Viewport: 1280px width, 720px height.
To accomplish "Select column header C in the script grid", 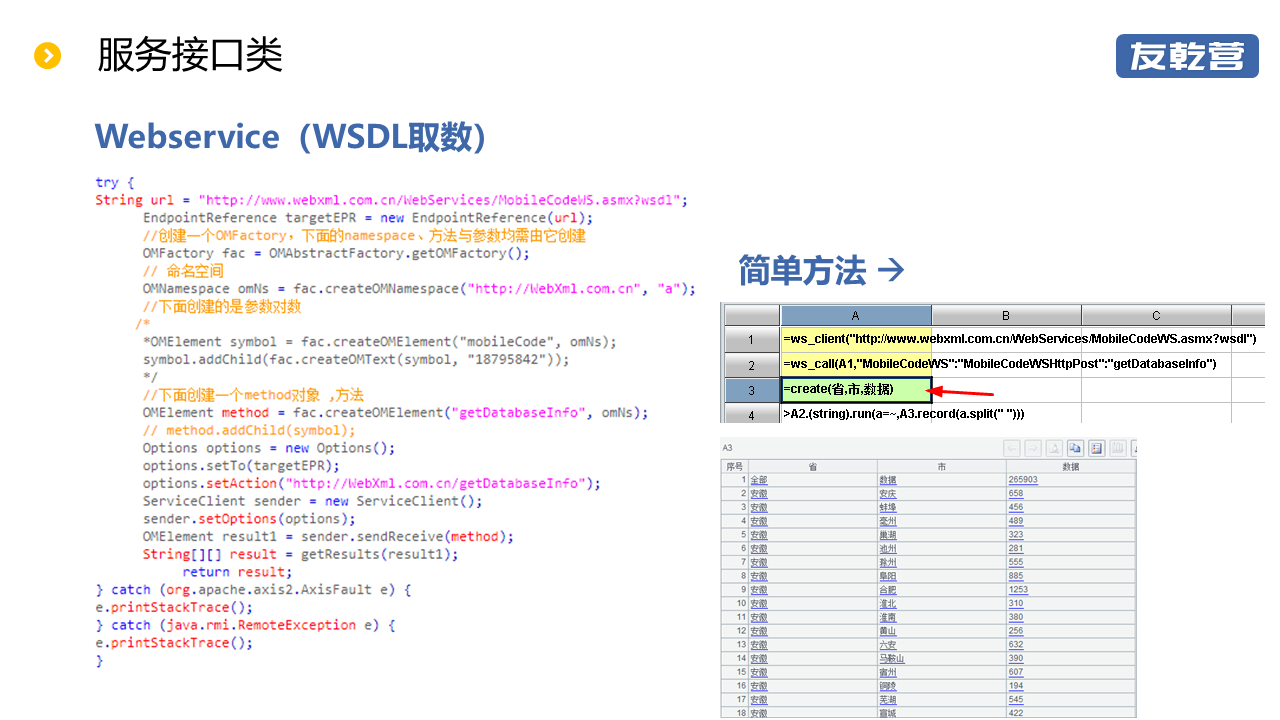I will [x=1156, y=315].
